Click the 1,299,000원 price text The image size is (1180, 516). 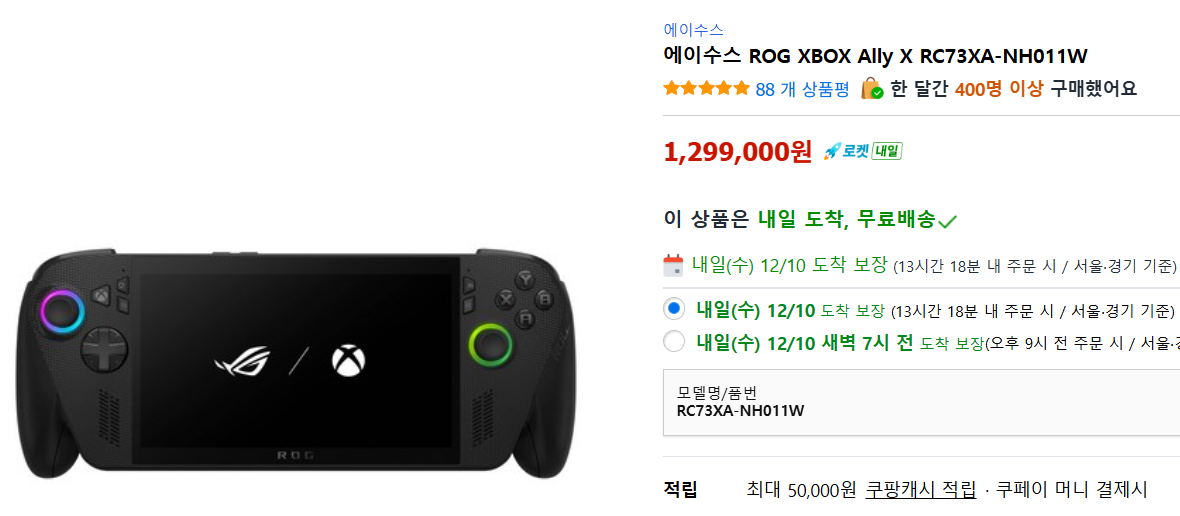(738, 152)
